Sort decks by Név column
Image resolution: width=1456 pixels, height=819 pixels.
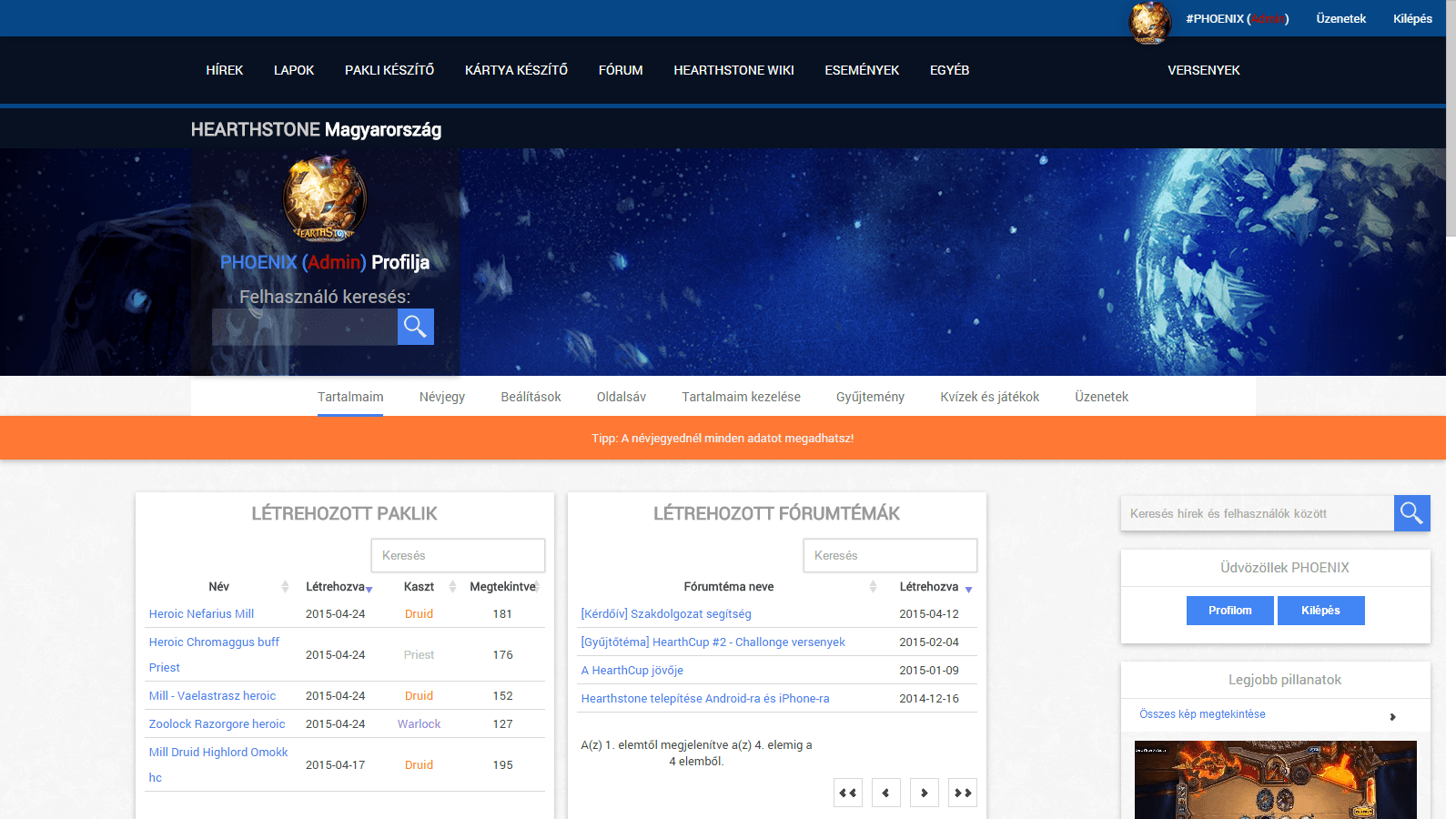click(x=219, y=587)
